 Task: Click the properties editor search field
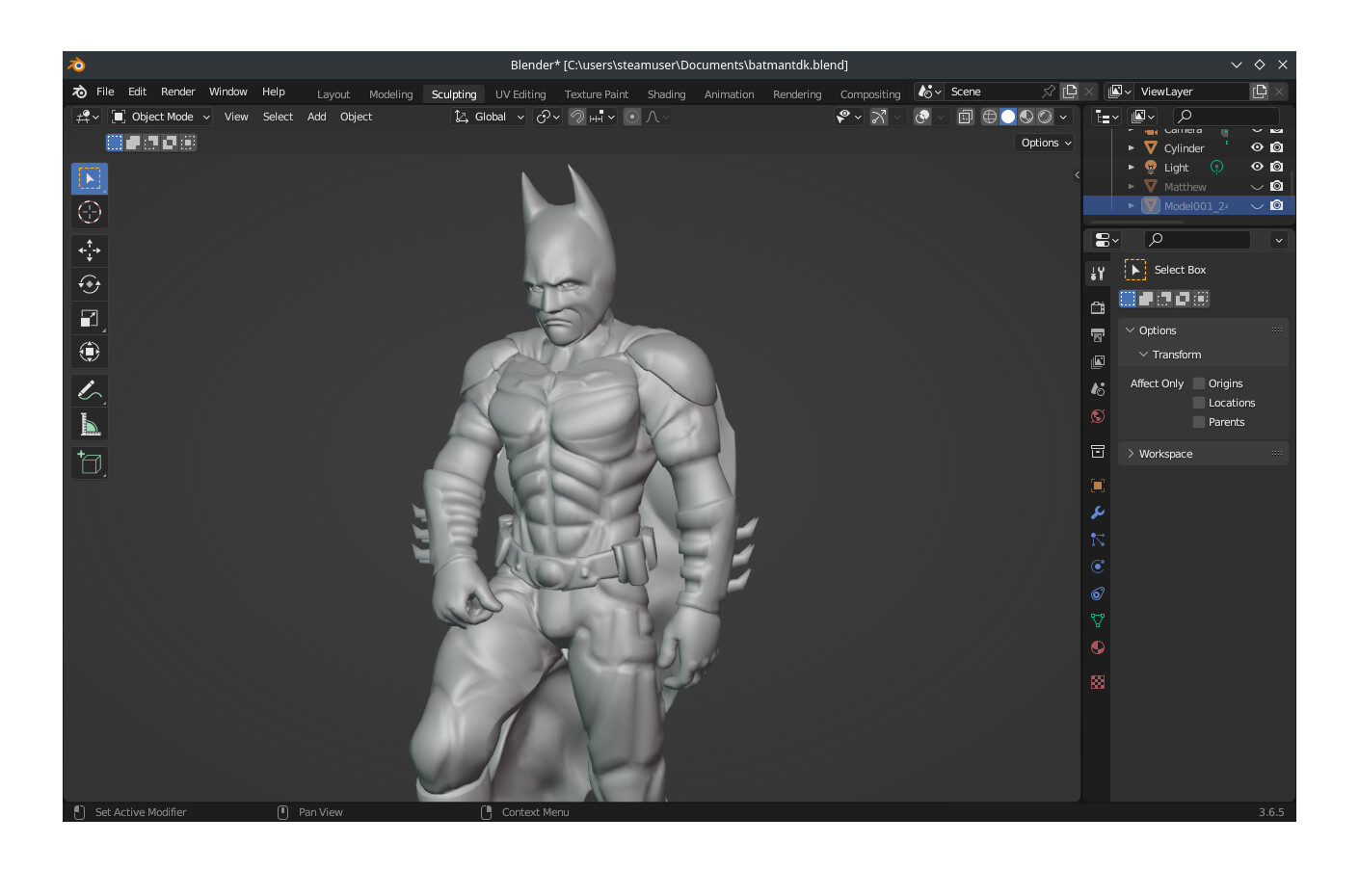(x=1197, y=240)
